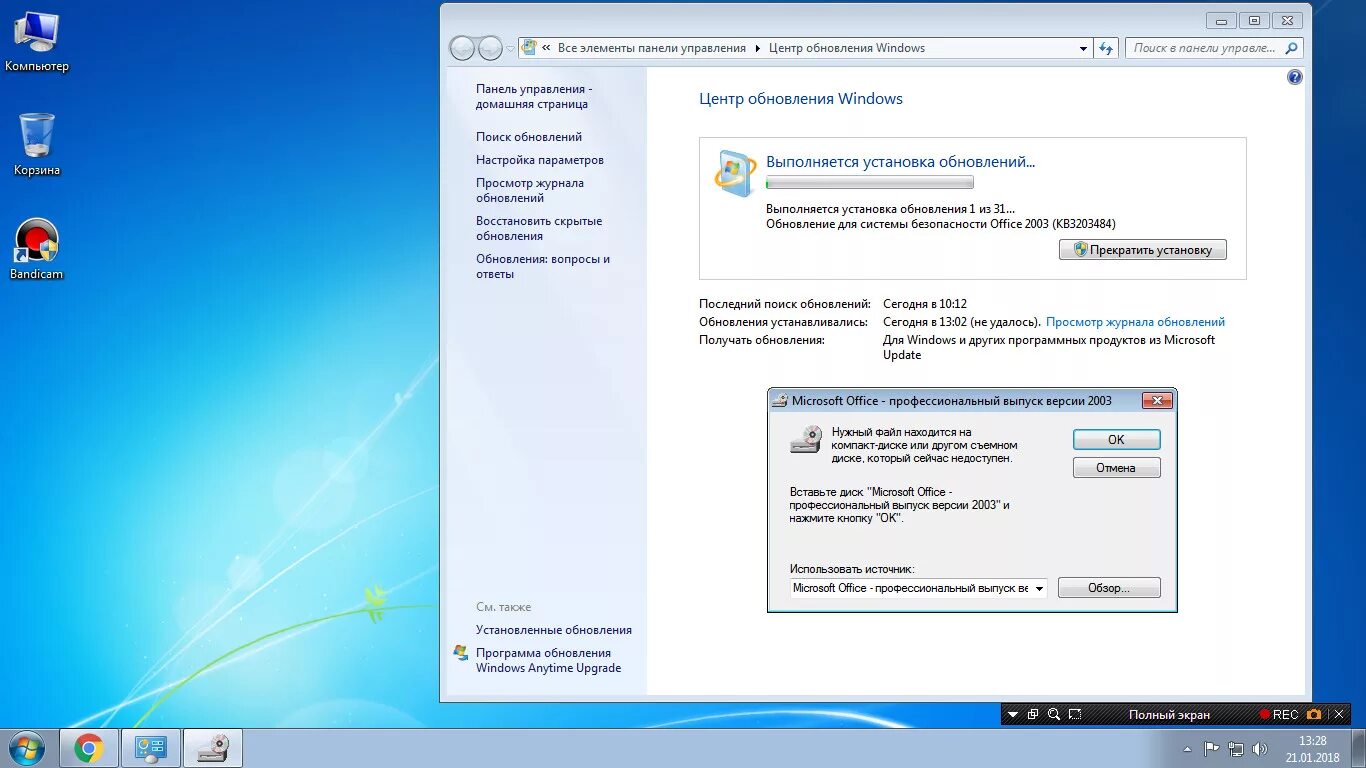Click Show Desktop strip at taskbar end
Viewport: 1366px width, 768px height.
(x=1358, y=748)
